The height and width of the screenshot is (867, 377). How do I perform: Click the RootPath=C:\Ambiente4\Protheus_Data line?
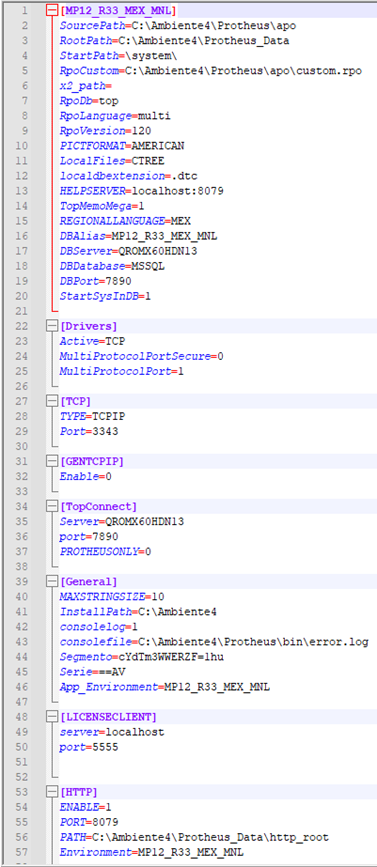(174, 40)
